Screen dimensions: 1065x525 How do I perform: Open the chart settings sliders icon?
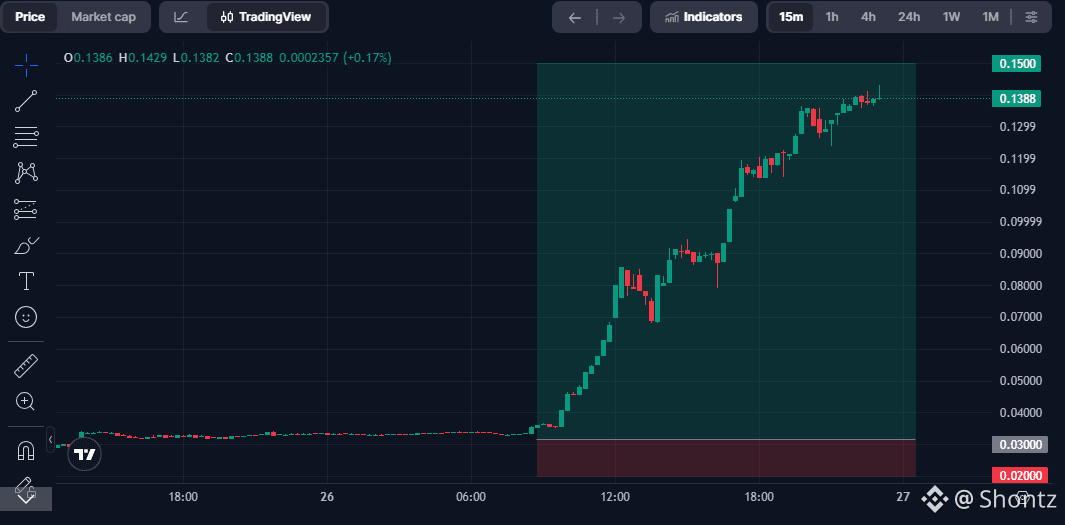[x=1031, y=17]
